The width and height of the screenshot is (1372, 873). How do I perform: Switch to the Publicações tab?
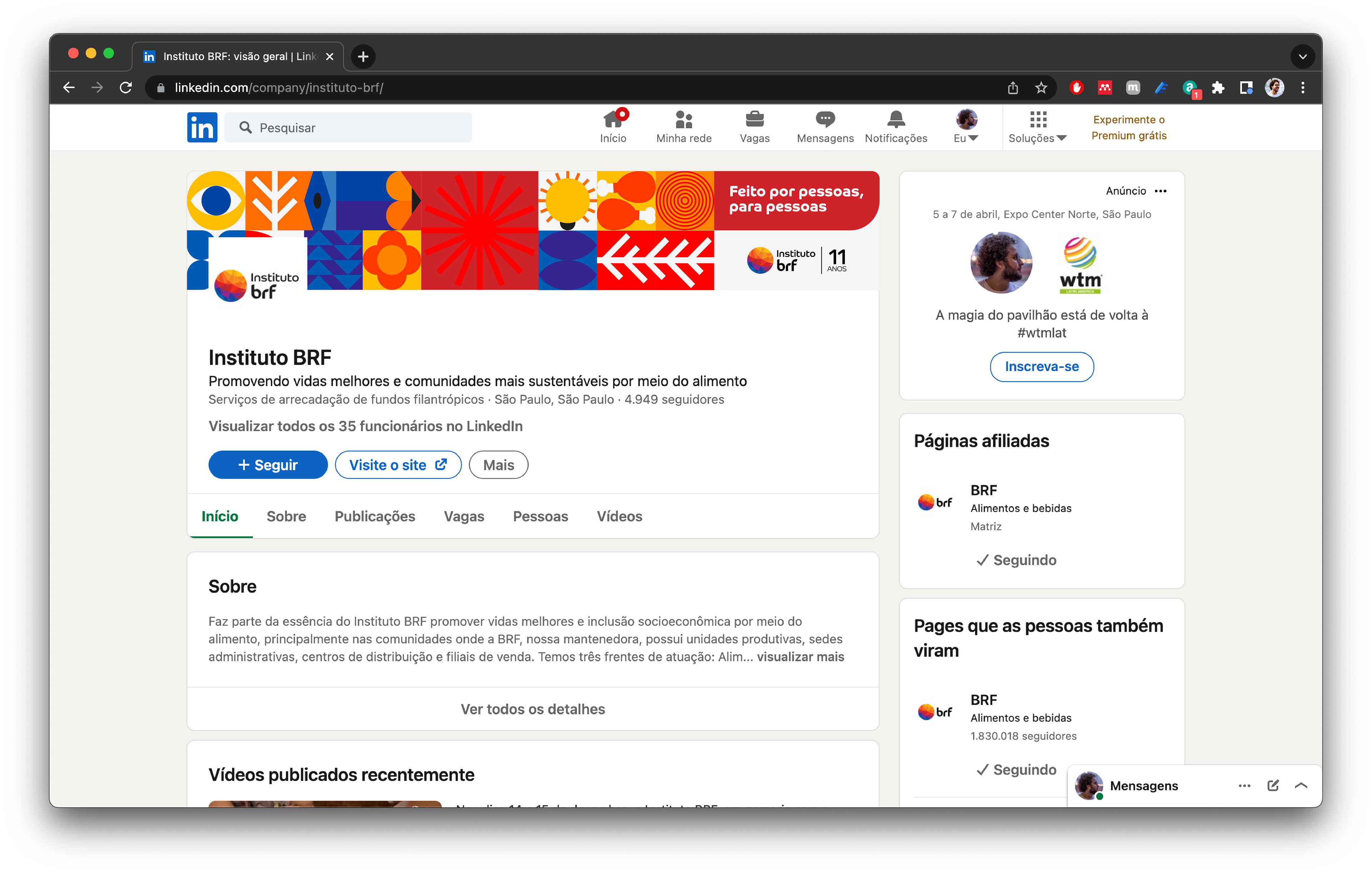[375, 516]
